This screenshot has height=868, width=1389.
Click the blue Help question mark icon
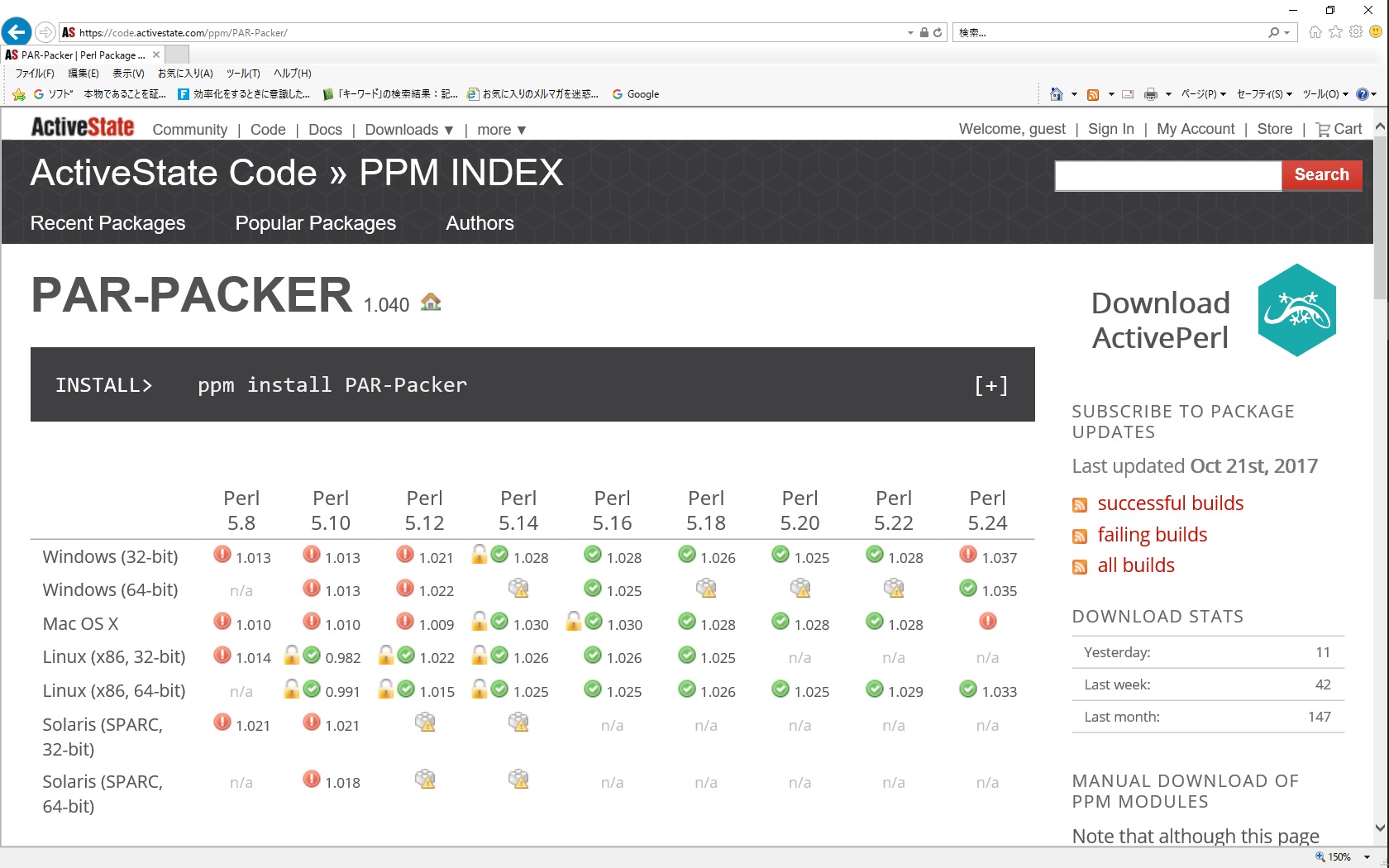1362,94
